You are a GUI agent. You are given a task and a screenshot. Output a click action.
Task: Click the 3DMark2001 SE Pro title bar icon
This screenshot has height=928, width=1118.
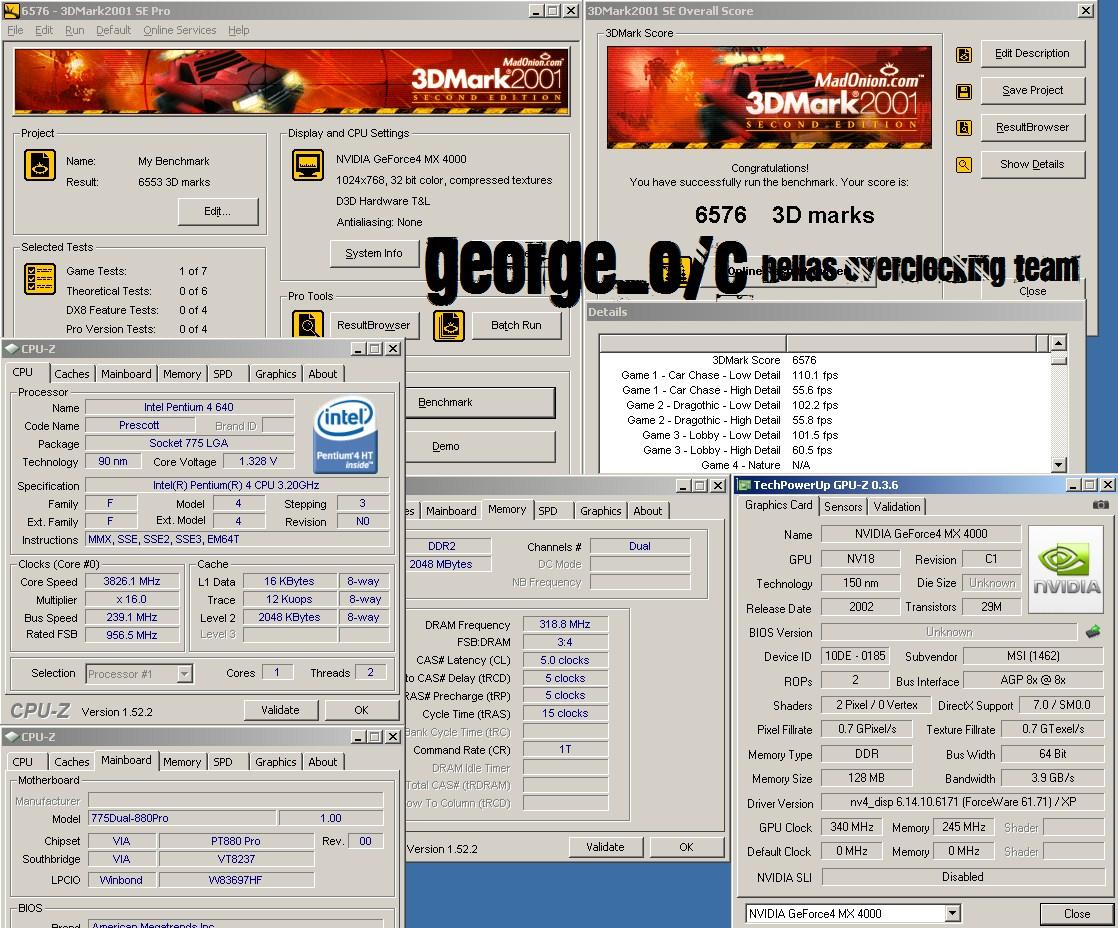click(x=11, y=11)
